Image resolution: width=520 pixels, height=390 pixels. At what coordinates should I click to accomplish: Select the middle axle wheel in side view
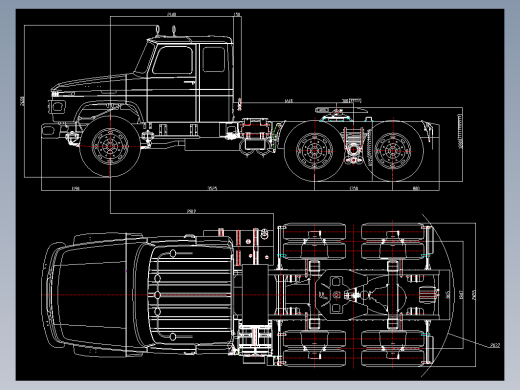coord(314,151)
